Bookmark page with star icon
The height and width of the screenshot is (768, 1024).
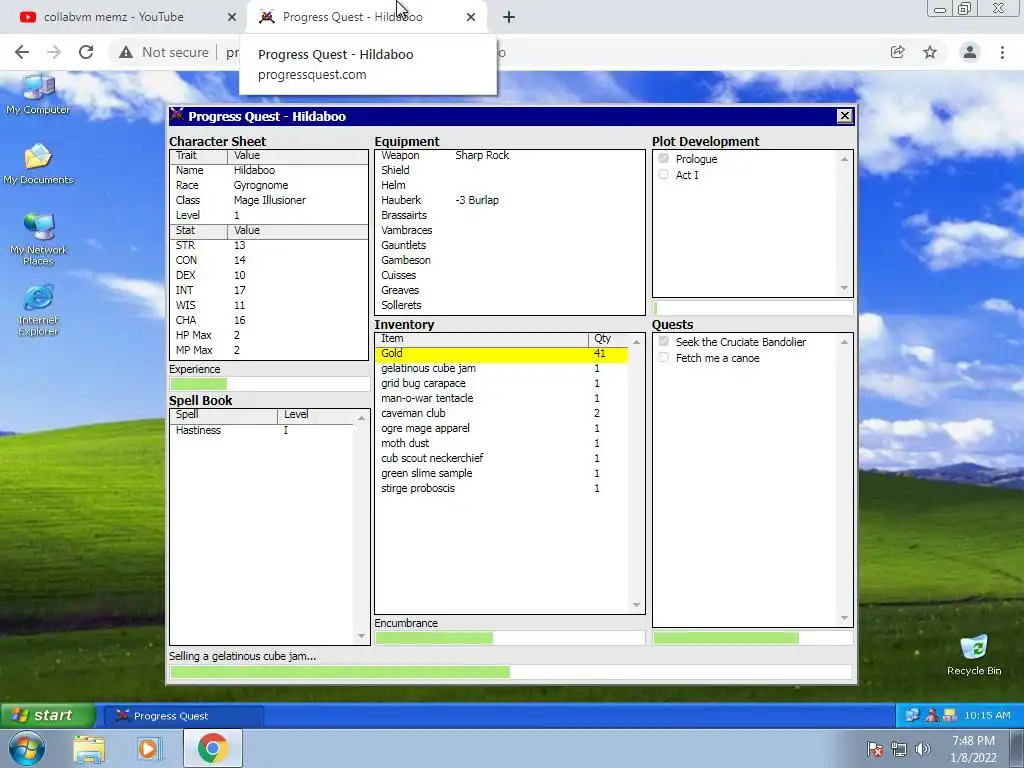pos(930,52)
